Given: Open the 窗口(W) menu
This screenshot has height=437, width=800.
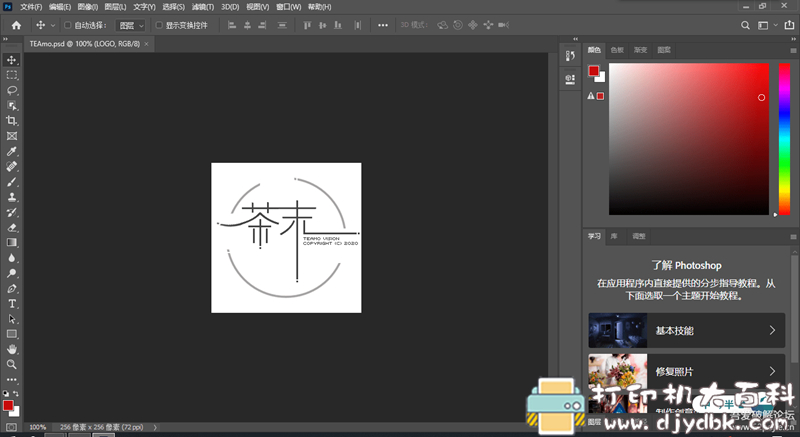Looking at the screenshot, I should point(288,7).
